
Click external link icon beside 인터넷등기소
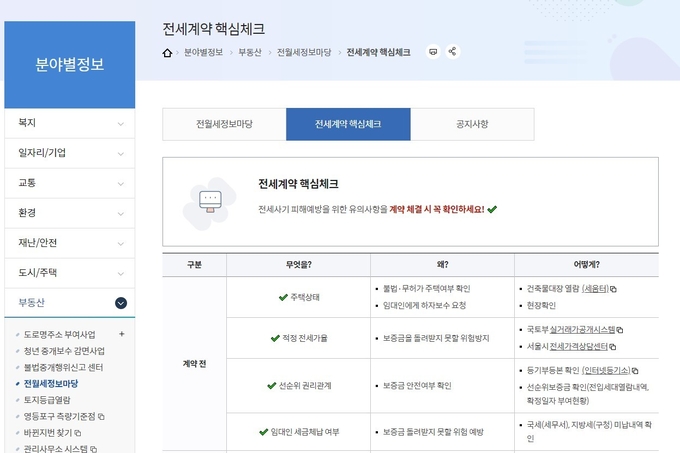634,369
